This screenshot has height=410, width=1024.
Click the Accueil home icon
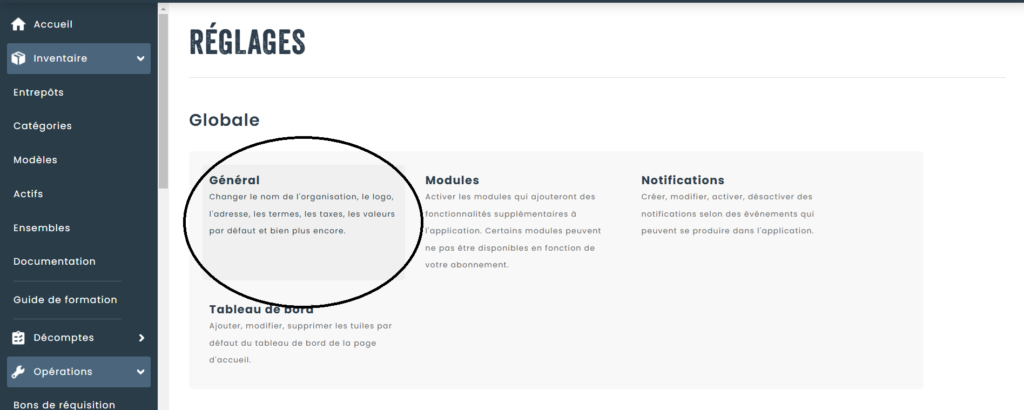(x=18, y=24)
